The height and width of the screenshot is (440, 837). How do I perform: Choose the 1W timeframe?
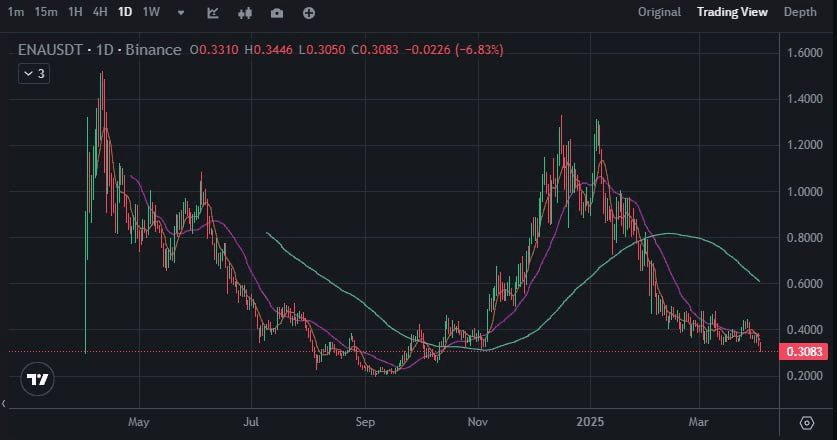[151, 12]
